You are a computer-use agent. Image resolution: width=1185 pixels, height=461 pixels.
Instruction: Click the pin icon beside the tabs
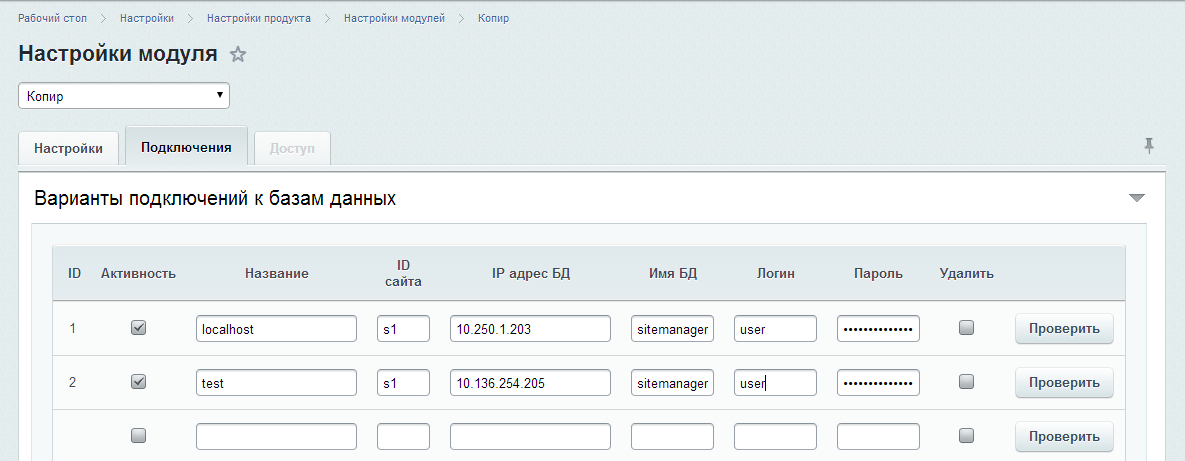coord(1149,146)
